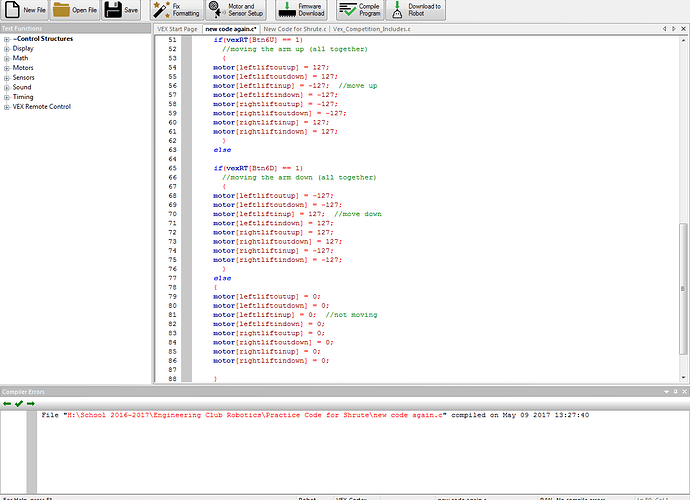The height and width of the screenshot is (500, 690).
Task: Click 'motor[leftliftoutup] = 127;' on line 54
Action: (271, 67)
